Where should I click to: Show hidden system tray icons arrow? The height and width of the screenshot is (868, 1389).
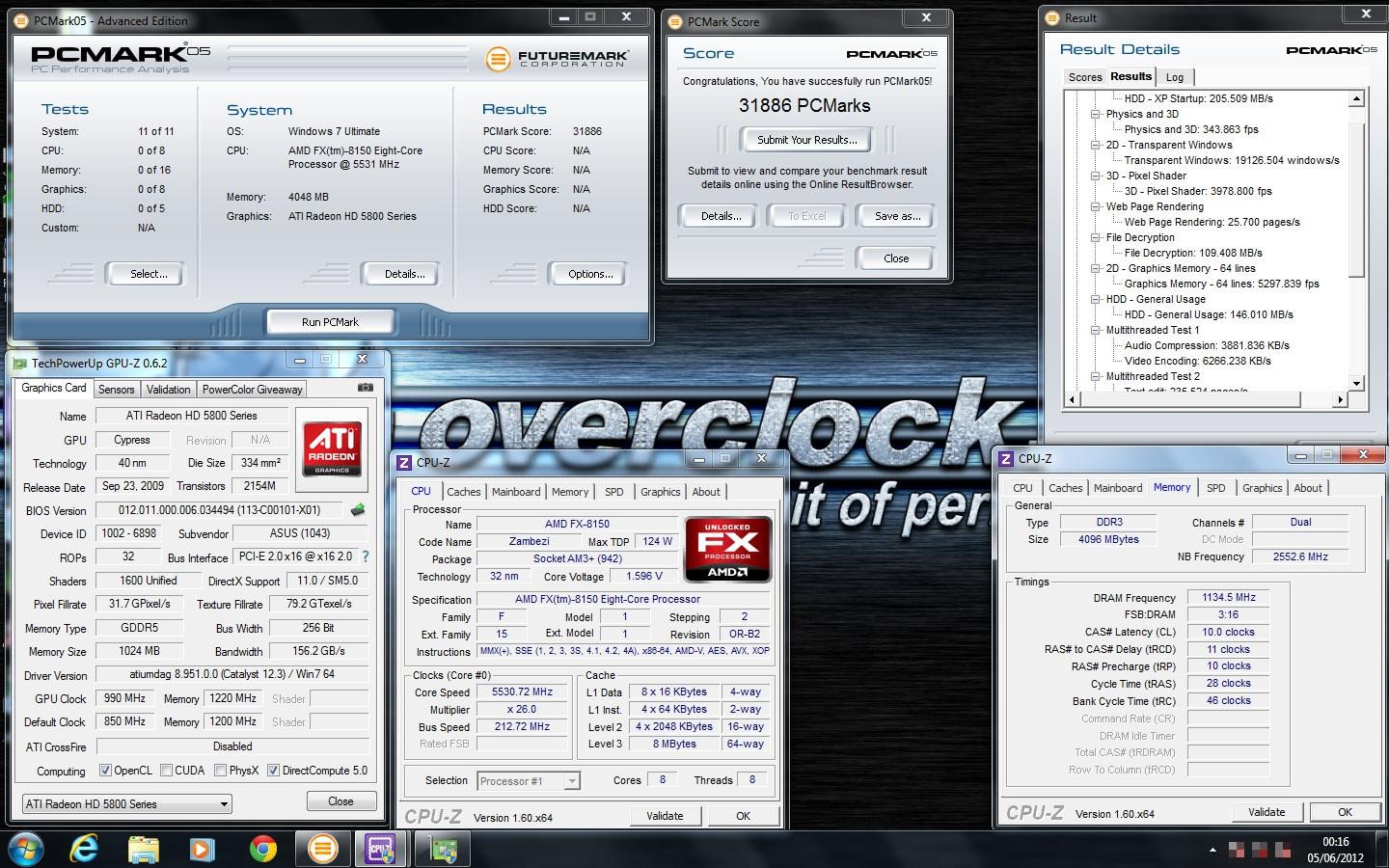pos(1212,850)
